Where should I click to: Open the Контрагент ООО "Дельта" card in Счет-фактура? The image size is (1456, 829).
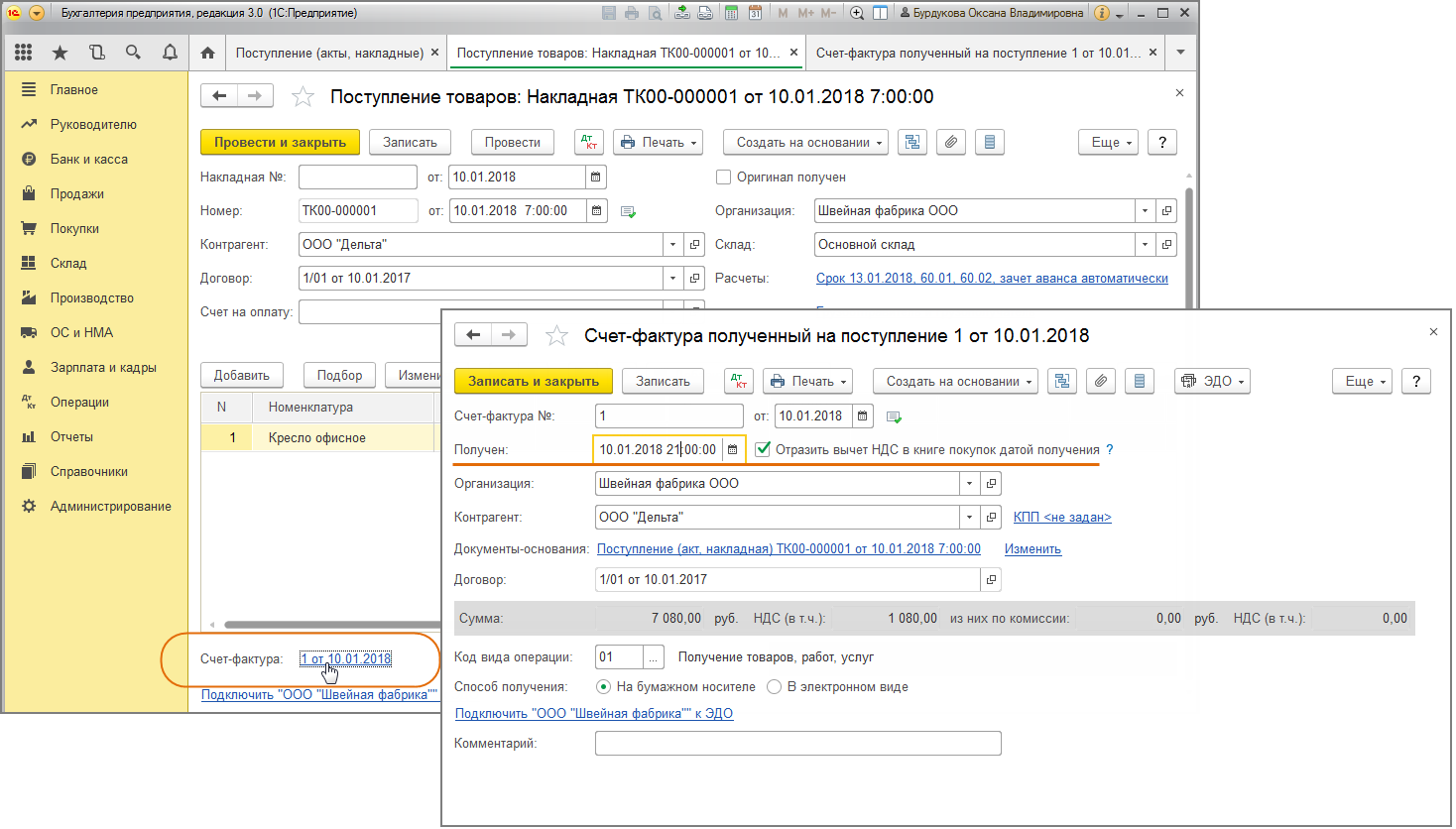click(x=991, y=517)
